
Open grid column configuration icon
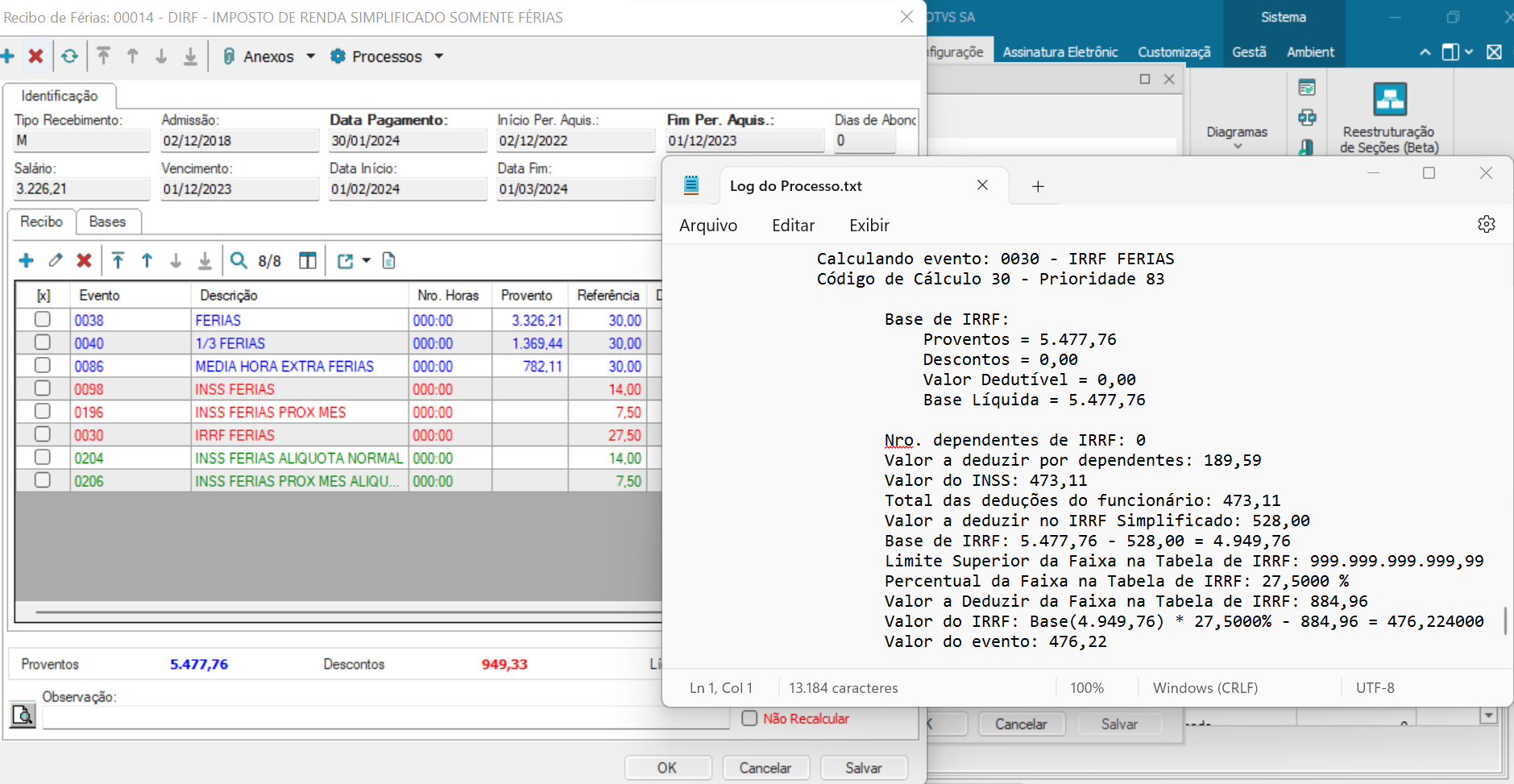coord(307,260)
